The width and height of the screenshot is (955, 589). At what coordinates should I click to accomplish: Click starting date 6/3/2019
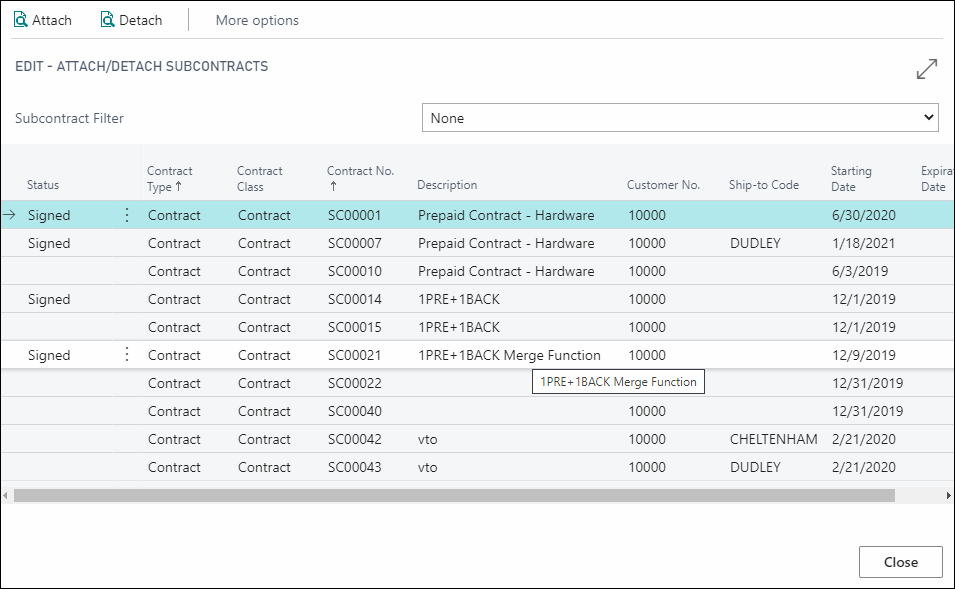click(860, 271)
